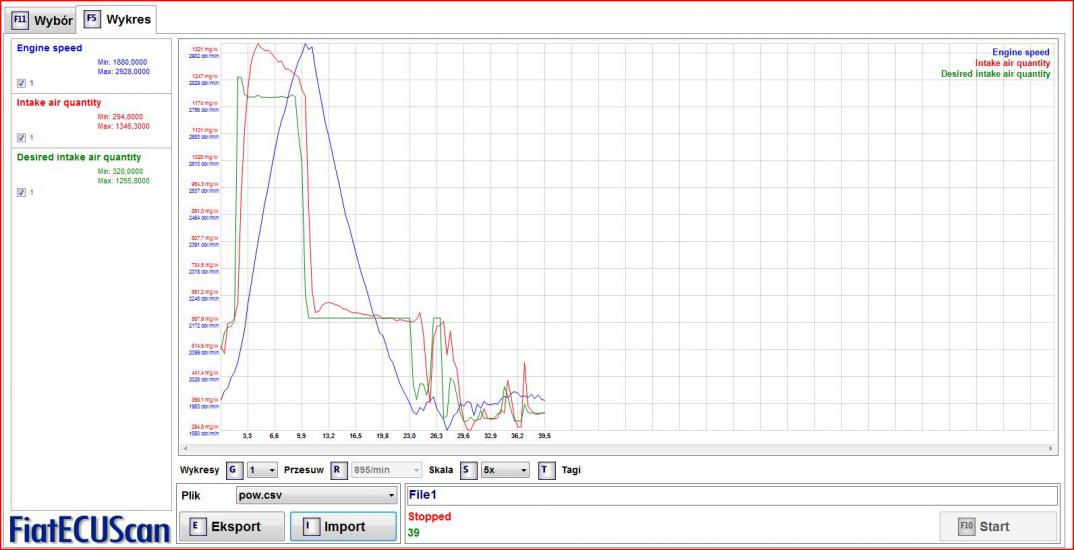Click the Engine speed heading in the left panel

[49, 48]
